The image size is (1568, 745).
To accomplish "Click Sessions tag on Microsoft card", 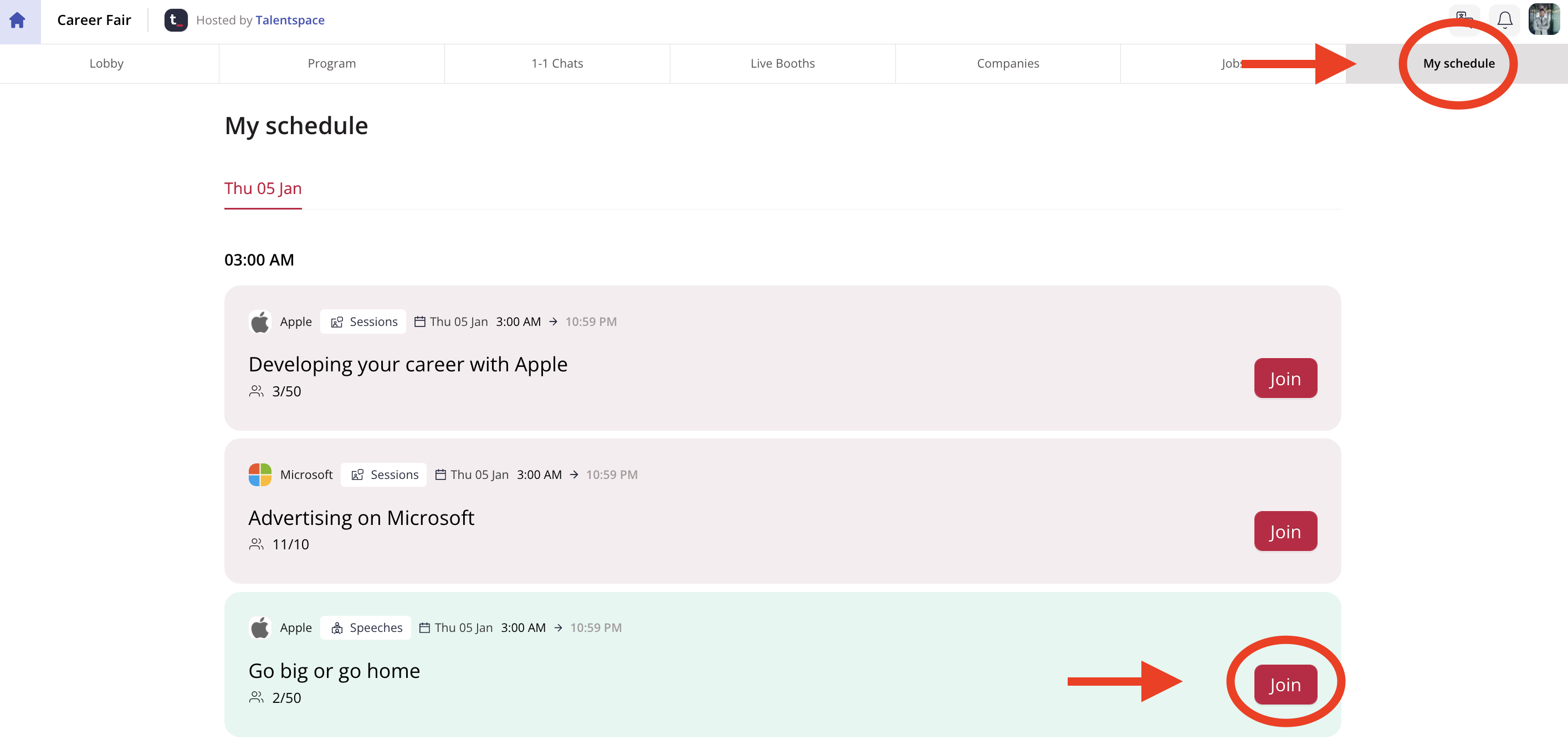I will click(x=384, y=474).
